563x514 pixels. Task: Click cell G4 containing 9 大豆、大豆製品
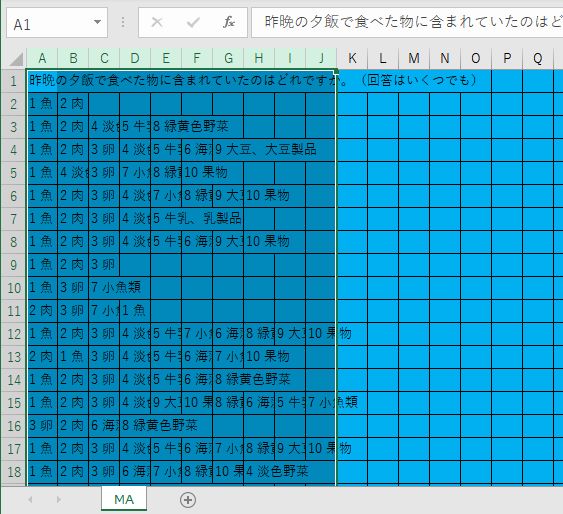tap(228, 150)
